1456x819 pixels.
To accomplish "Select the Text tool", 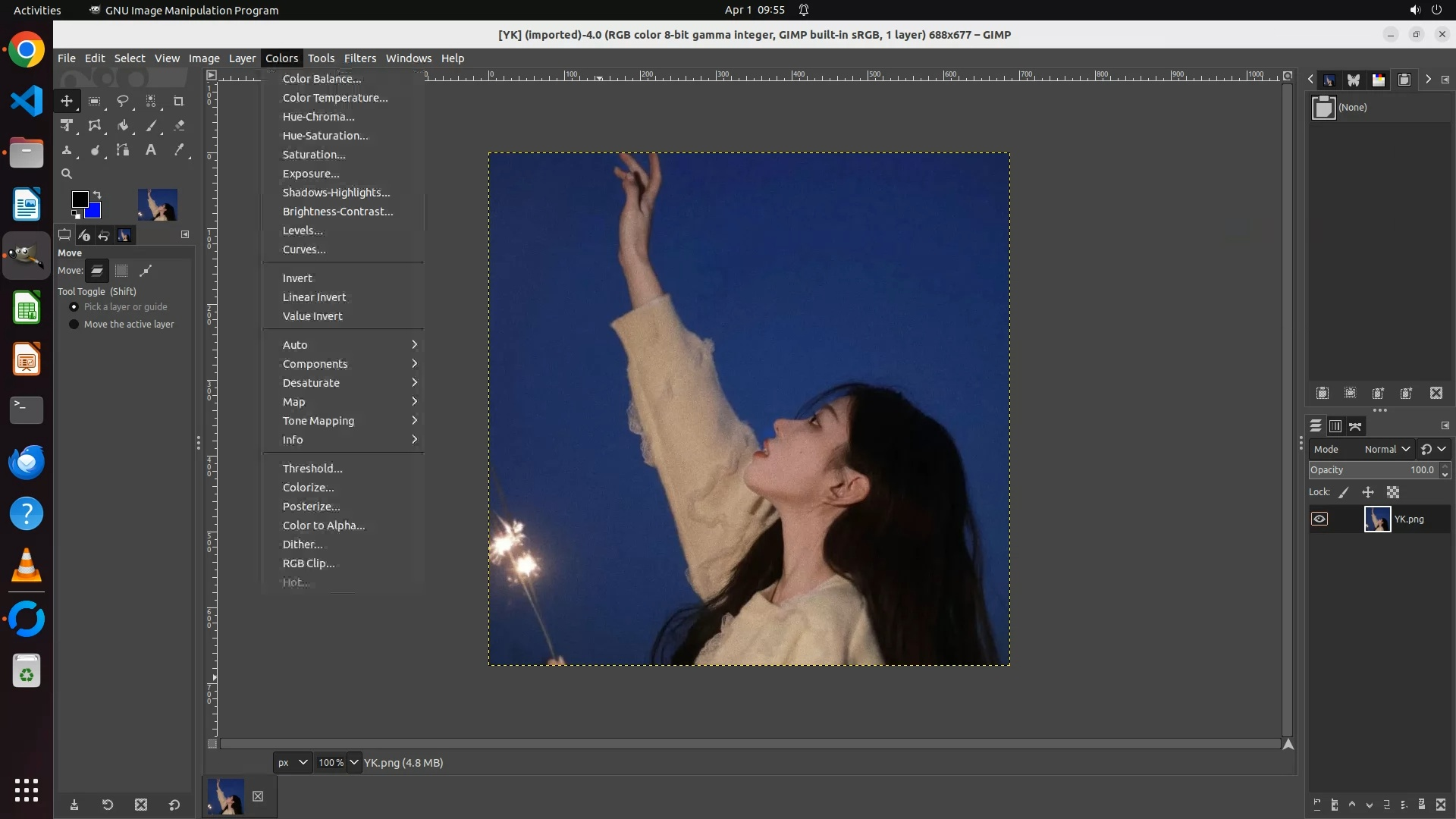I will tap(151, 150).
